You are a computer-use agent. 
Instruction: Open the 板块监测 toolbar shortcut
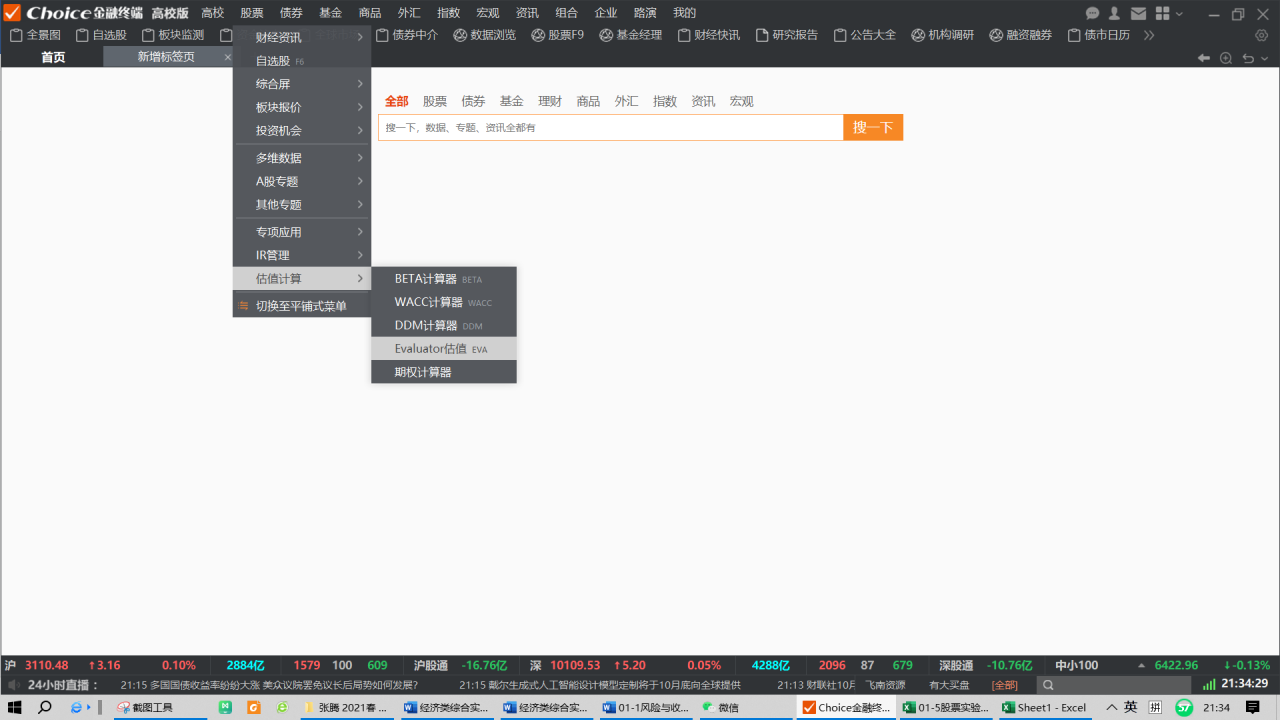coord(172,35)
